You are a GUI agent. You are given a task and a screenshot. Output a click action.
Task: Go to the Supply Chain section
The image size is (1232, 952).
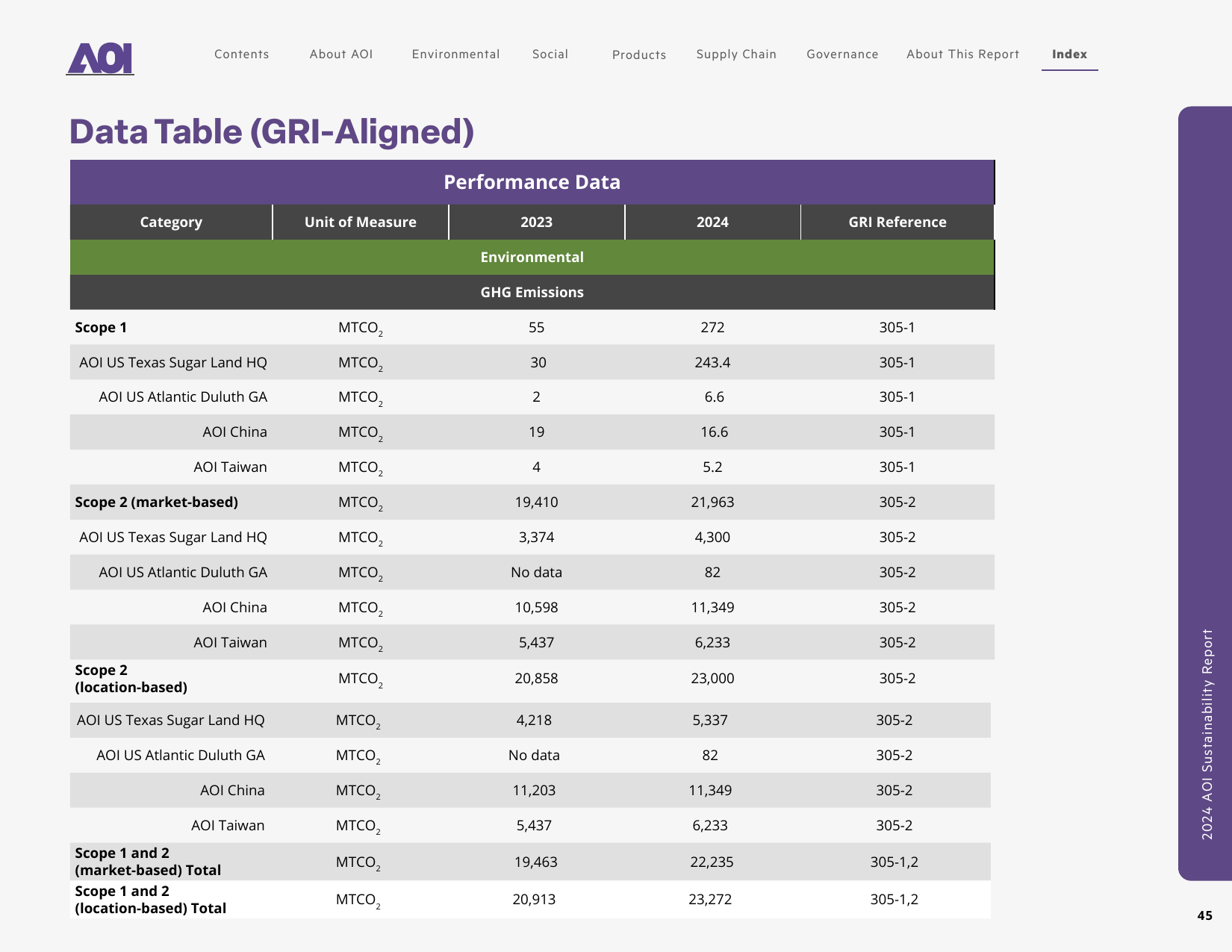(736, 55)
